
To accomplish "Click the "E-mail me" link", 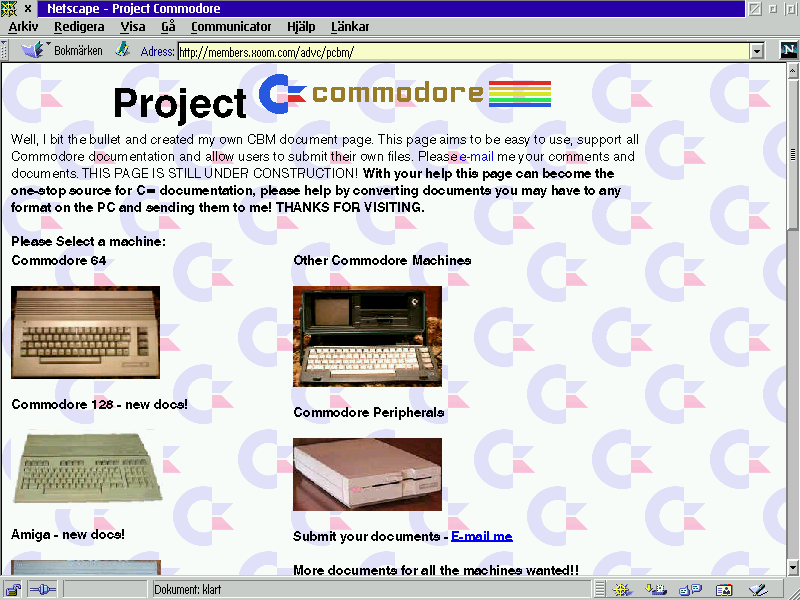I will click(481, 536).
